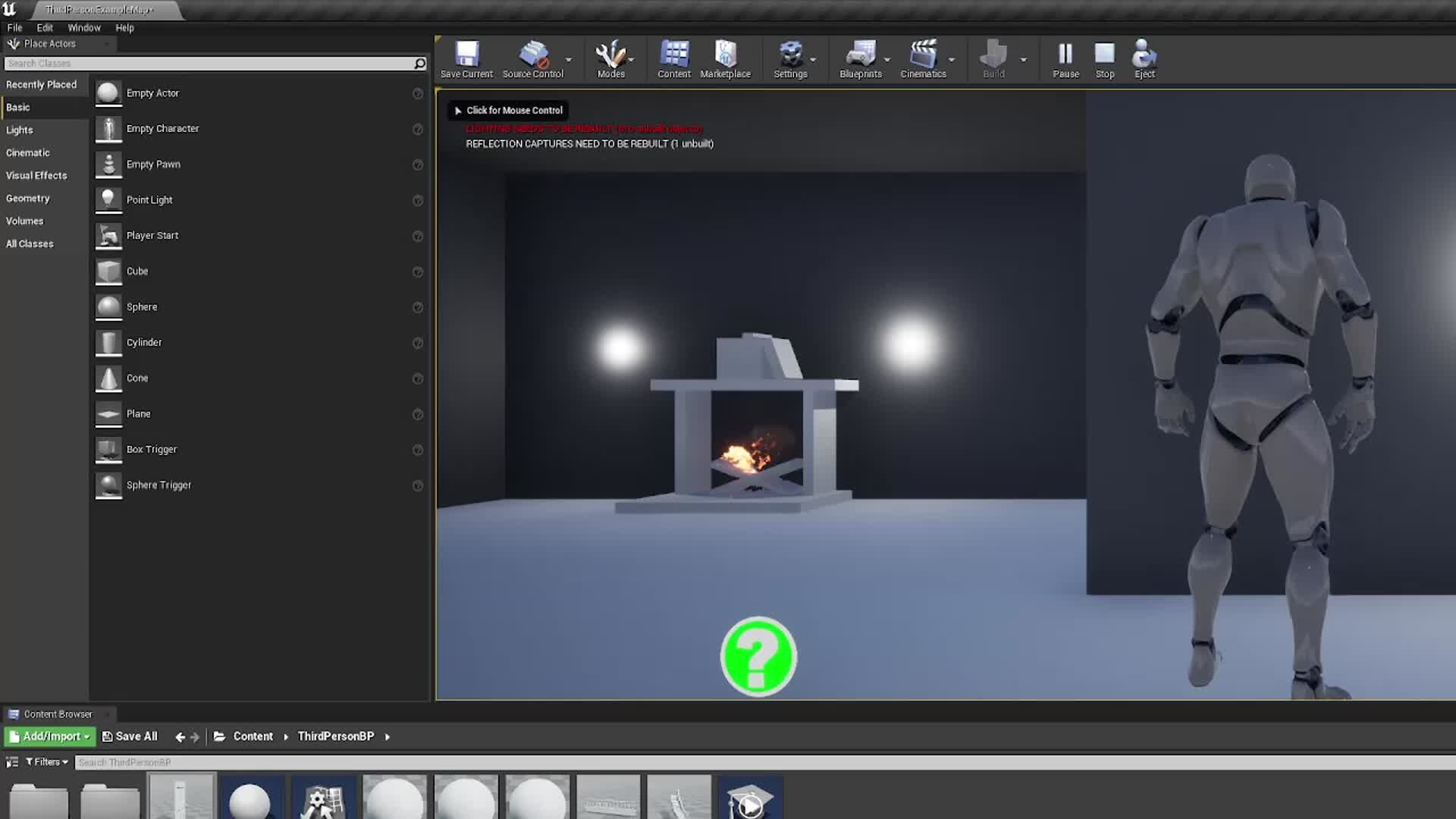
Task: Click the Content breadcrumb link
Action: 253,736
